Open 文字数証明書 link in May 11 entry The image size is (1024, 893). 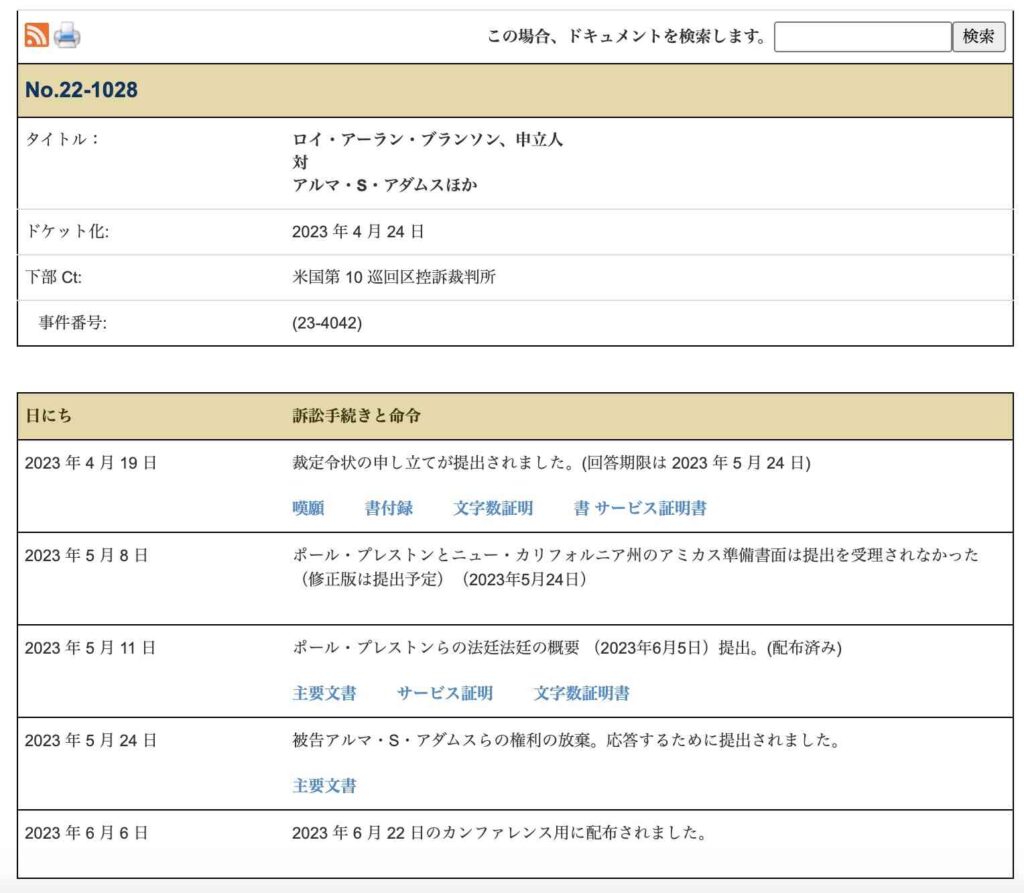pos(582,693)
